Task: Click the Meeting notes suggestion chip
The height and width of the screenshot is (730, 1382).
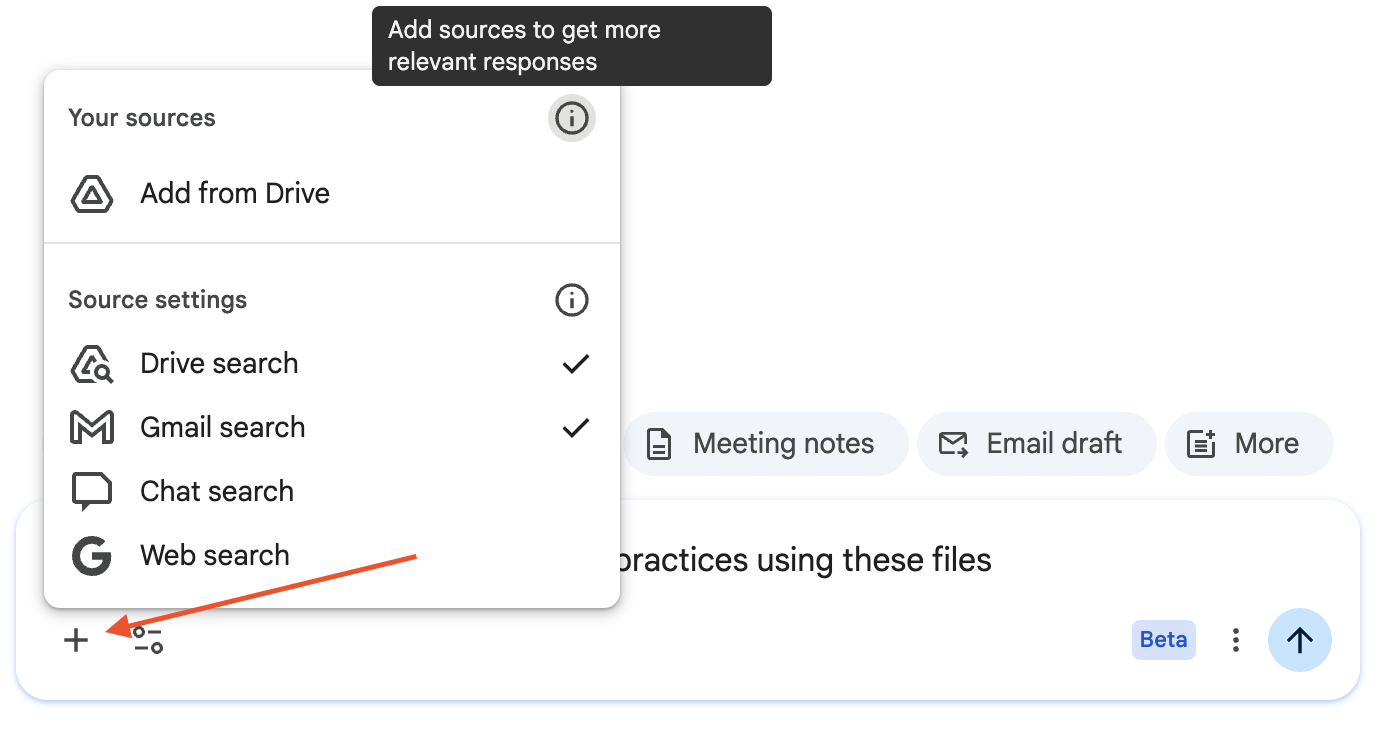Action: (765, 444)
